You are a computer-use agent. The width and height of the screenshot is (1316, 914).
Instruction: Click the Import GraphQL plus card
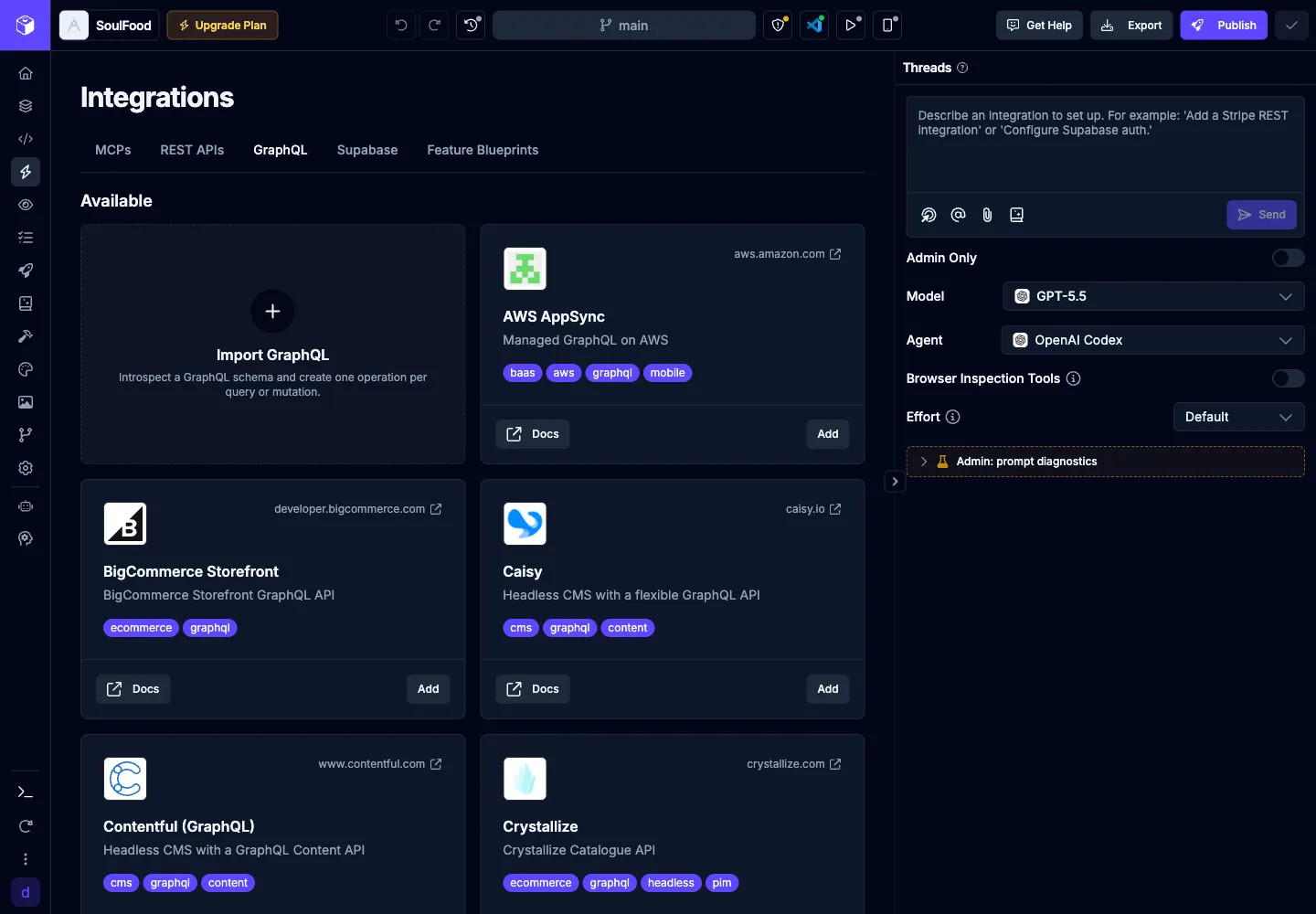(x=272, y=344)
